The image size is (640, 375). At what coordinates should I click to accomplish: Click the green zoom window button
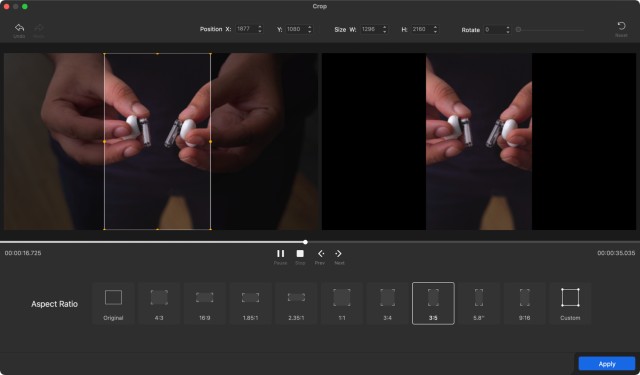(x=24, y=7)
